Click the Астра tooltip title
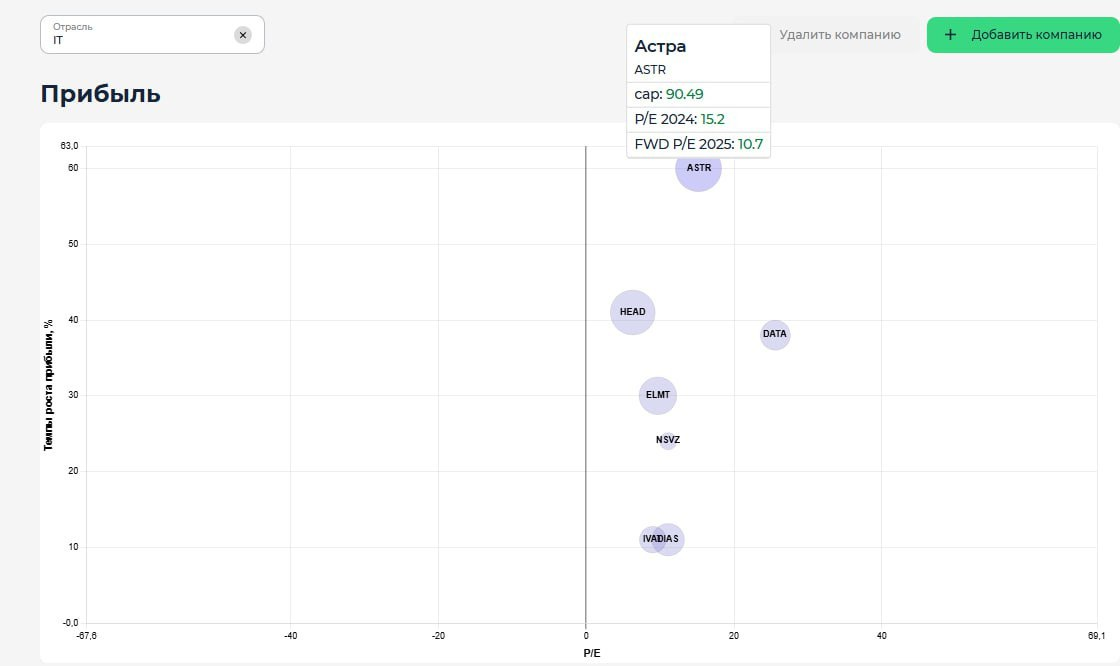 tap(660, 46)
